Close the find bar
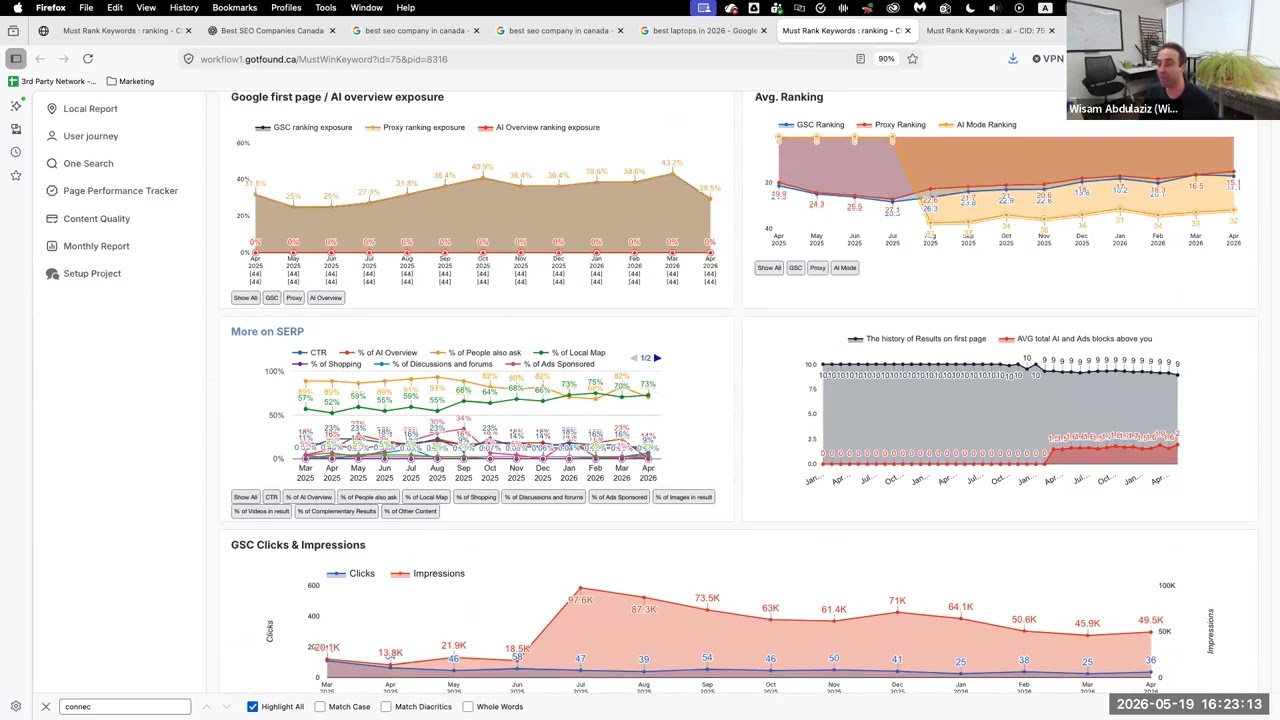 (45, 707)
